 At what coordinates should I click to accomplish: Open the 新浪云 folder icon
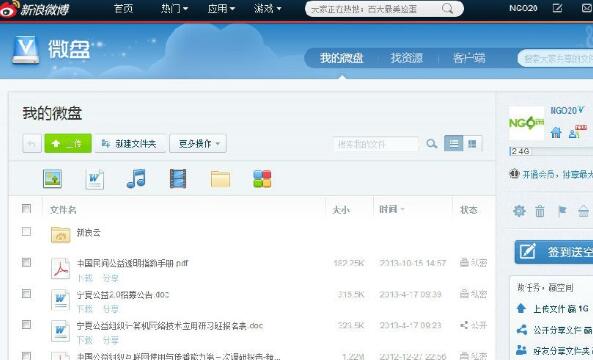point(61,234)
